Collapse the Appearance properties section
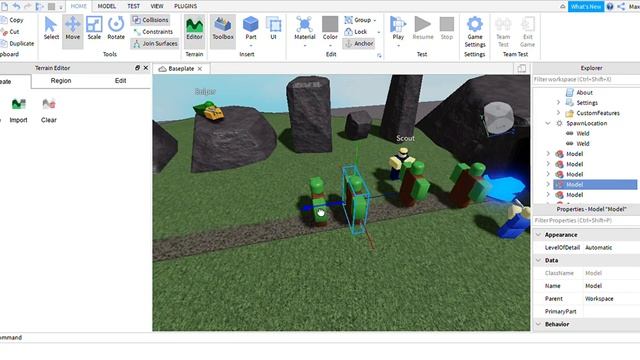 click(x=538, y=235)
